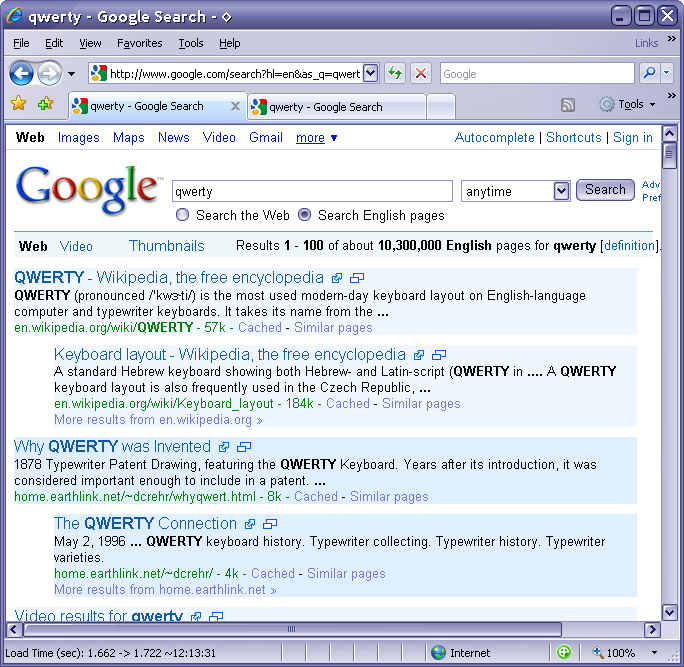The width and height of the screenshot is (684, 667).
Task: Open the Tools gear menu
Action: pyautogui.click(x=626, y=104)
